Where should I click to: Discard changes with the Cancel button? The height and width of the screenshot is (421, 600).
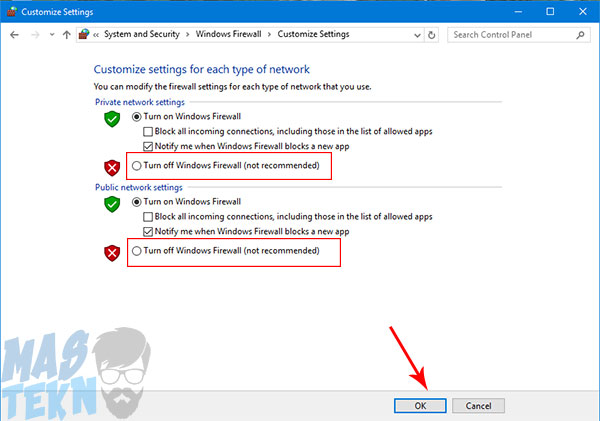(478, 406)
